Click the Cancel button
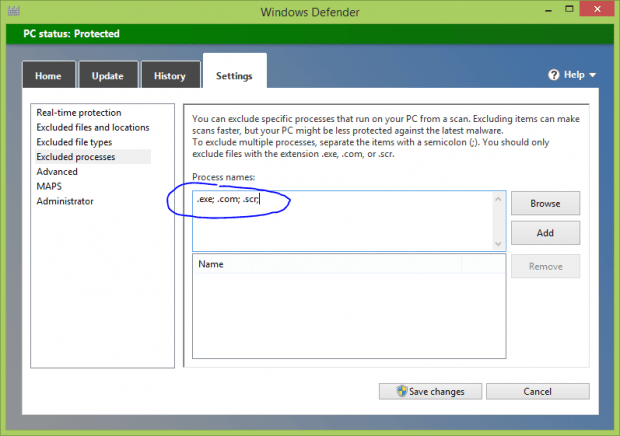 tap(537, 391)
